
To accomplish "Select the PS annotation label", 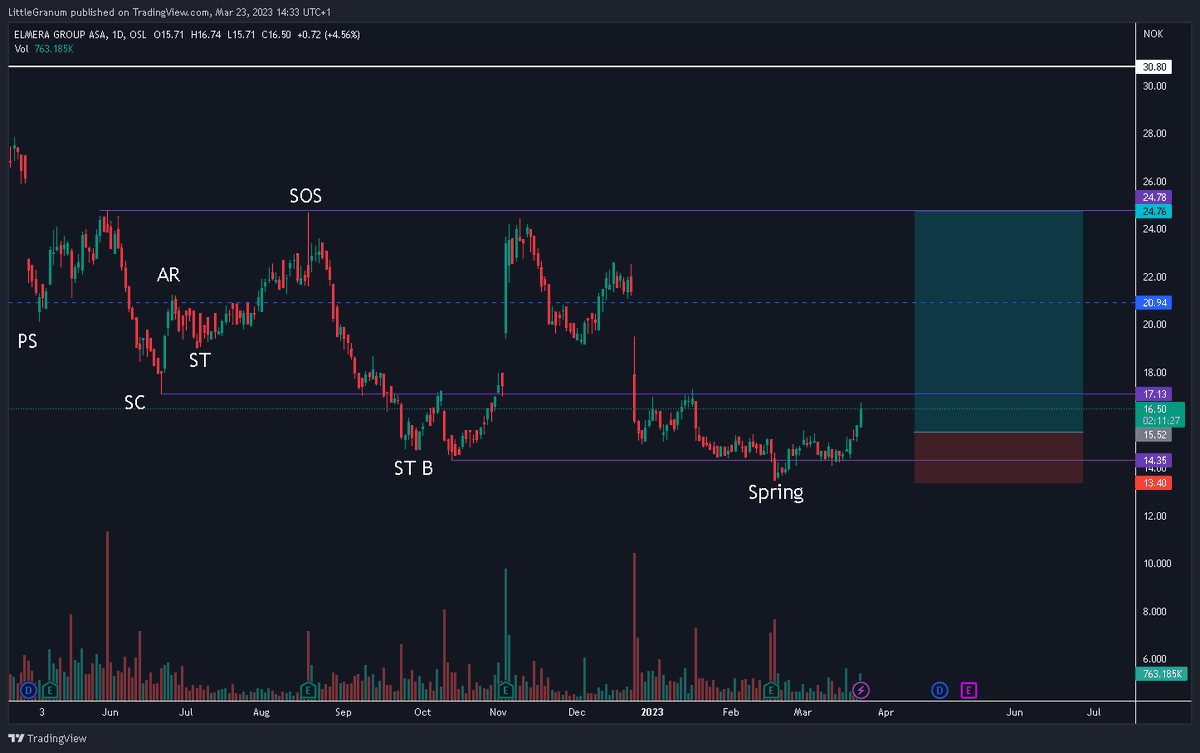I will tap(29, 341).
